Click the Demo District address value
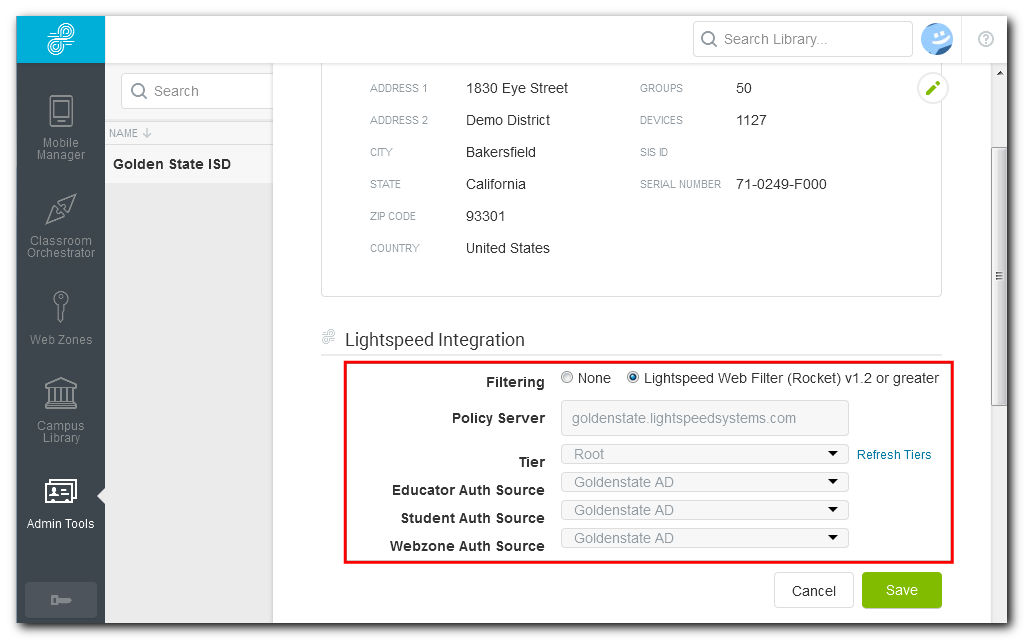 [508, 120]
